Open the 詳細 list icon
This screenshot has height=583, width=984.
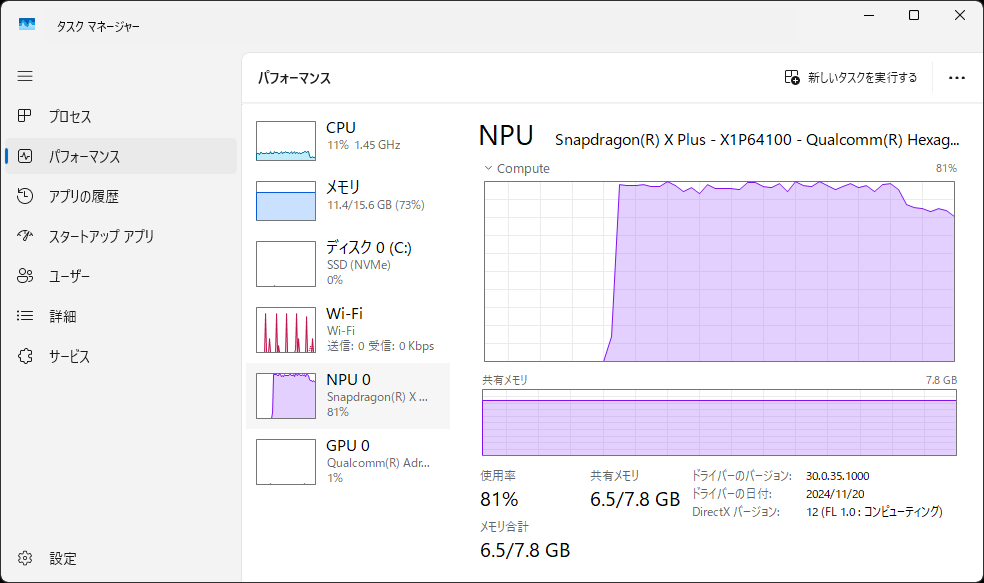[24, 316]
